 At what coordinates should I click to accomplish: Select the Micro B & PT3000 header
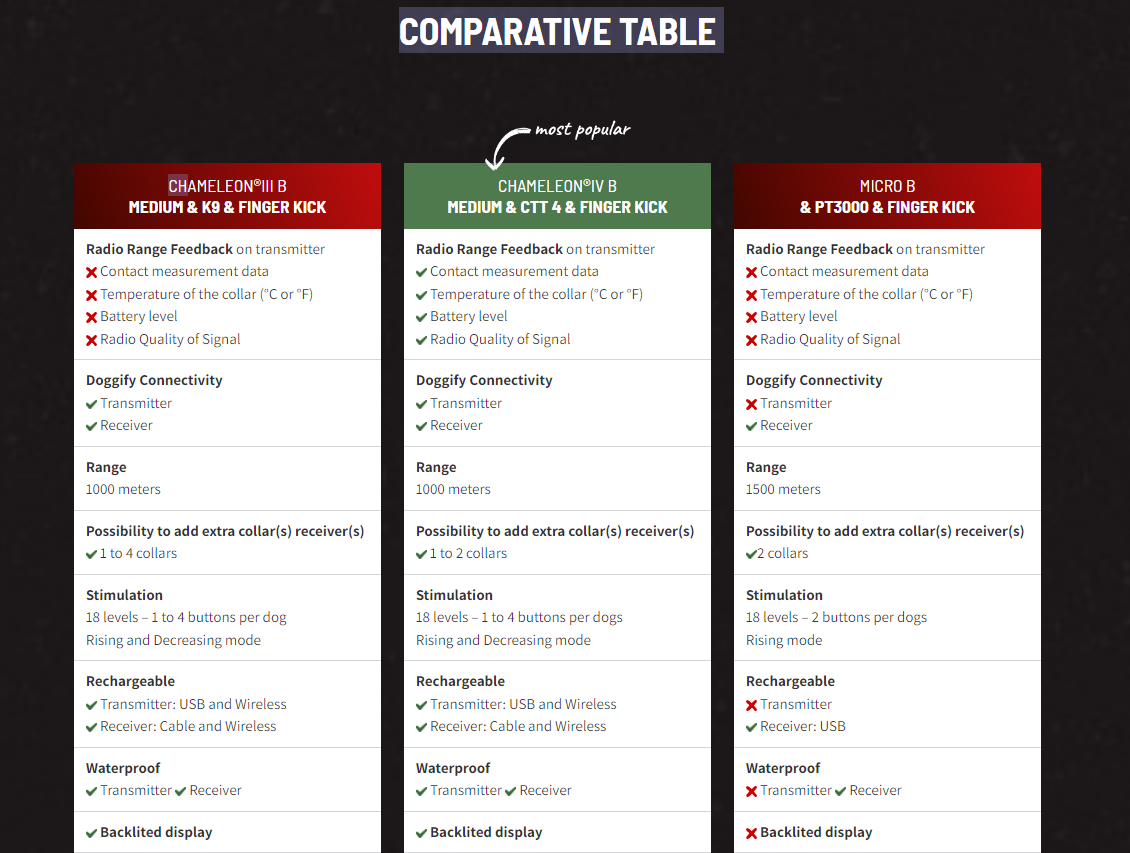[887, 196]
